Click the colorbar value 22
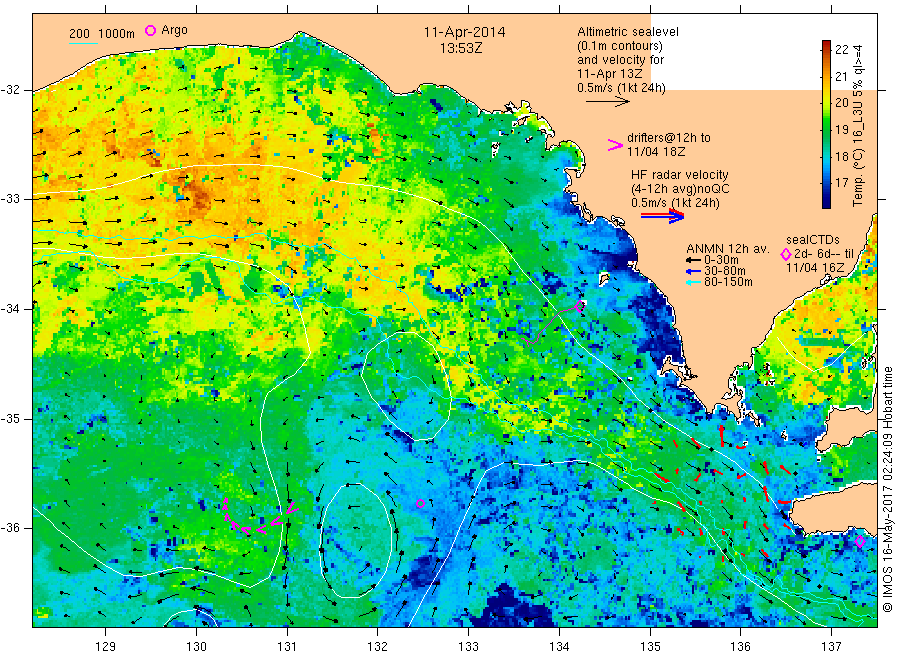900x660 pixels. point(841,50)
